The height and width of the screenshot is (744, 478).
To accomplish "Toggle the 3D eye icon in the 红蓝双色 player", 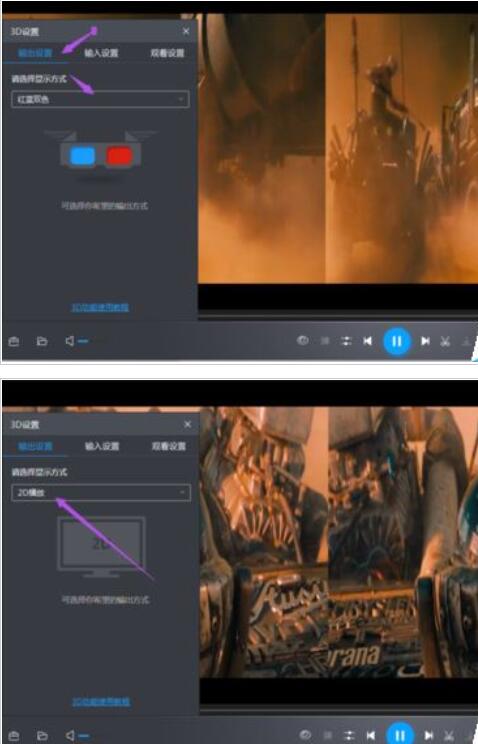I will [302, 340].
